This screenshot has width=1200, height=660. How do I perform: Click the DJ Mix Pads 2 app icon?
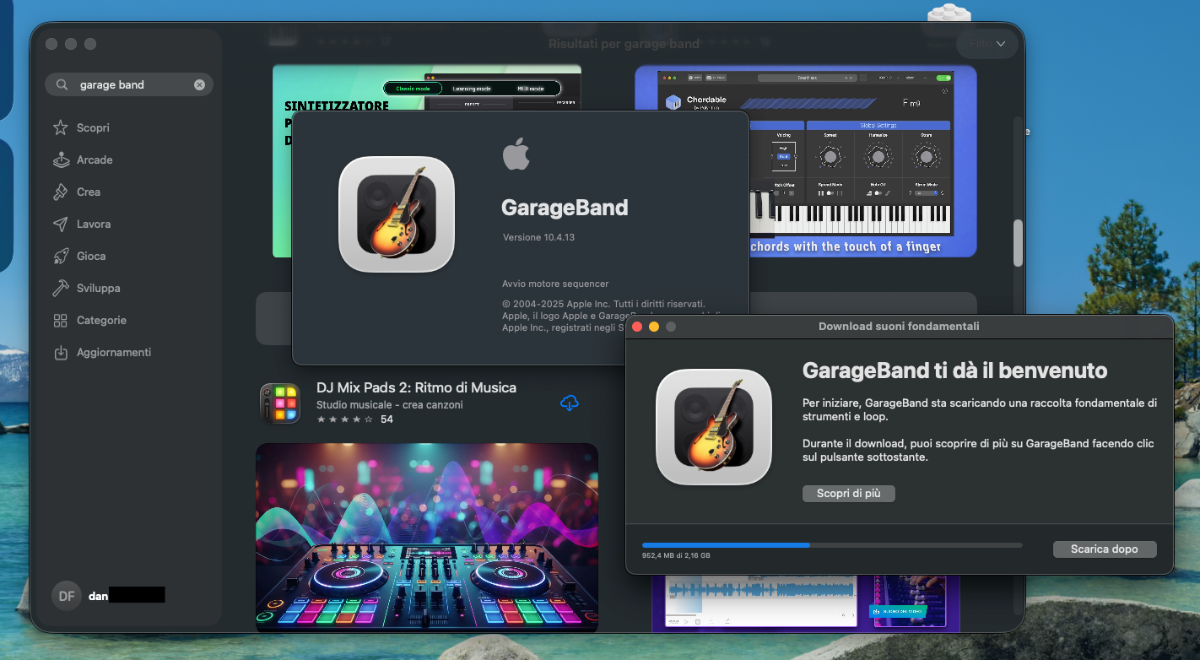click(279, 403)
